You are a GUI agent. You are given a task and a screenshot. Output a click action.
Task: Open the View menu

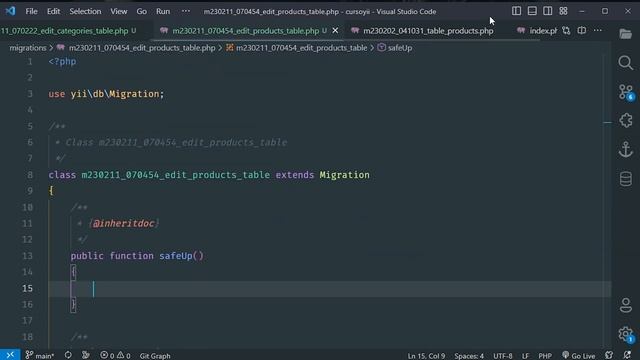click(x=119, y=11)
